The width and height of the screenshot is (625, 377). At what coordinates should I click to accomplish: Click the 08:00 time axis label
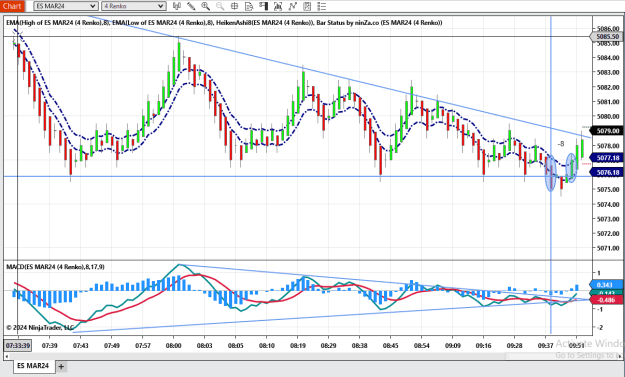(x=173, y=346)
